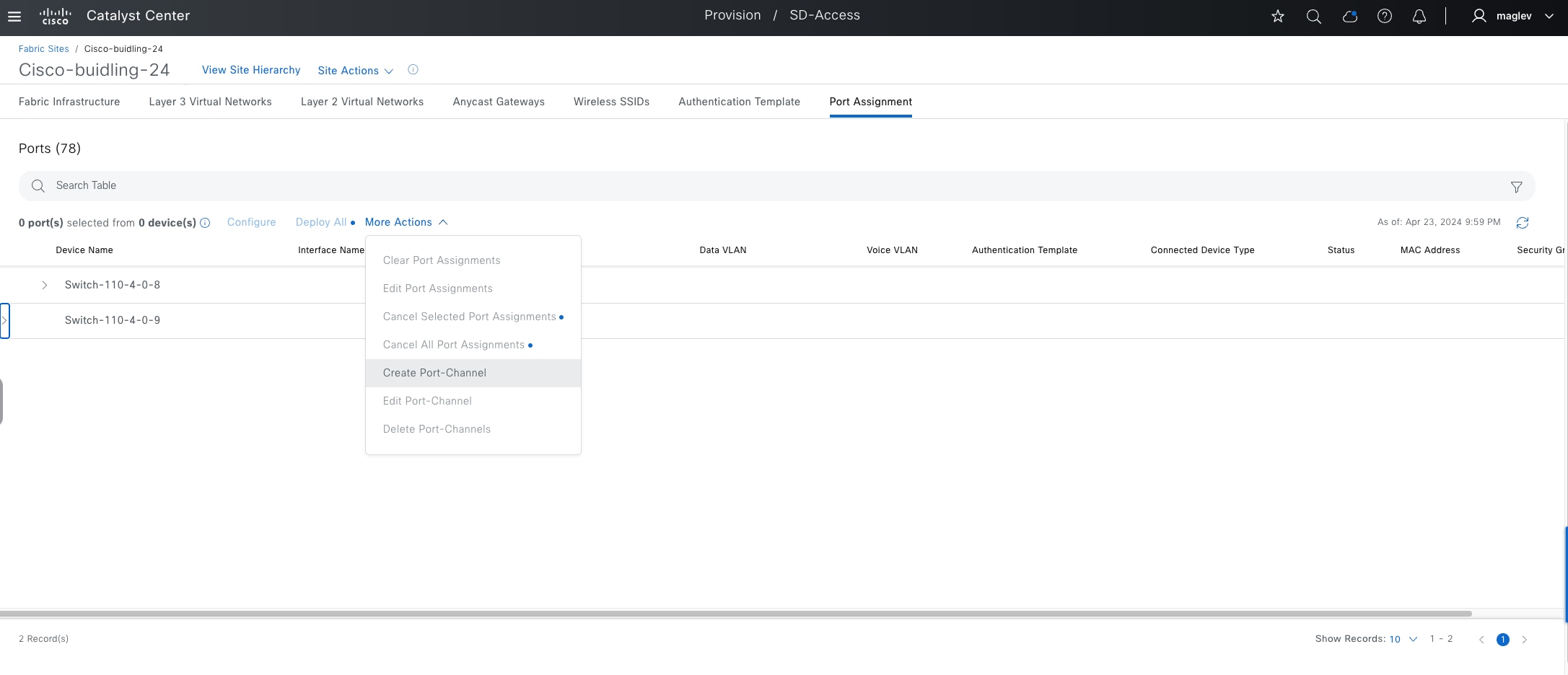Open notifications bell icon
Image resolution: width=1568 pixels, height=675 pixels.
[1419, 16]
